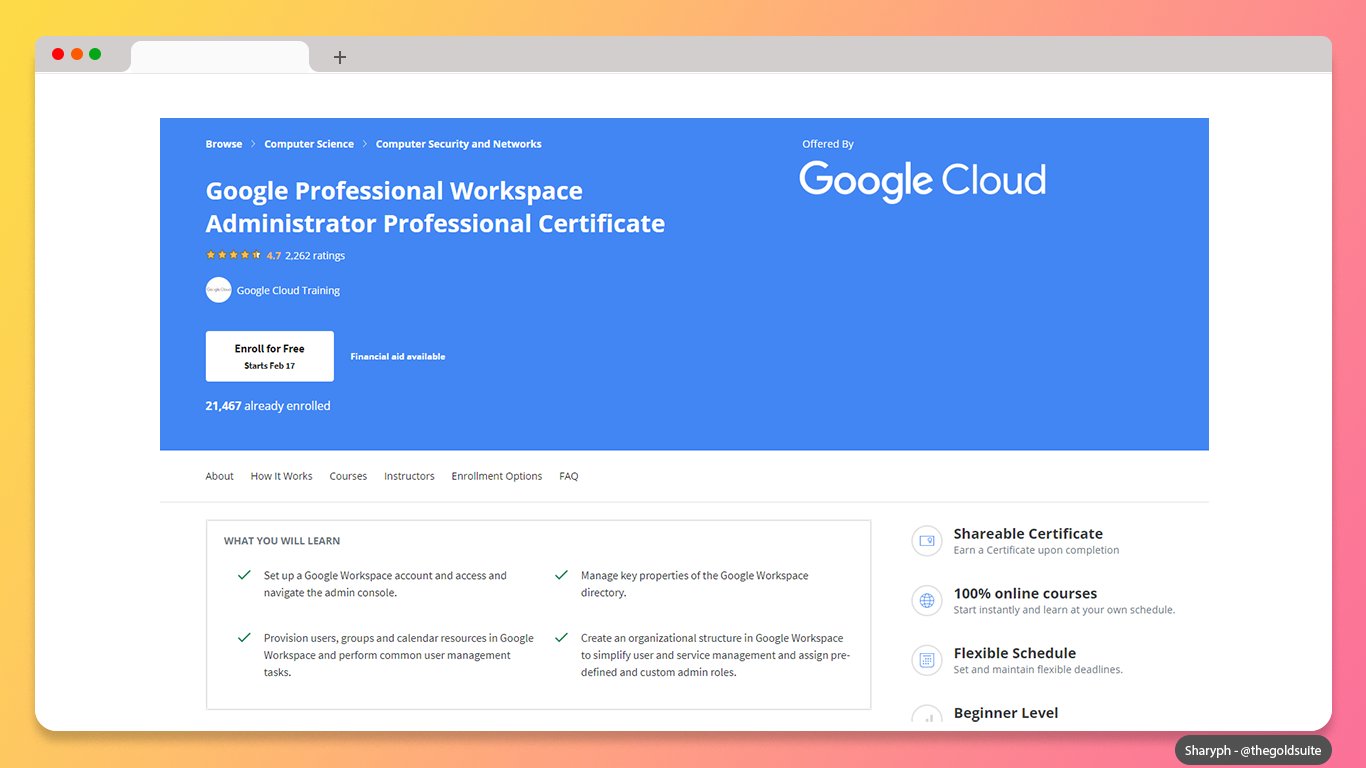Click the 2,262 ratings text
Image resolution: width=1366 pixels, height=768 pixels.
[x=315, y=255]
